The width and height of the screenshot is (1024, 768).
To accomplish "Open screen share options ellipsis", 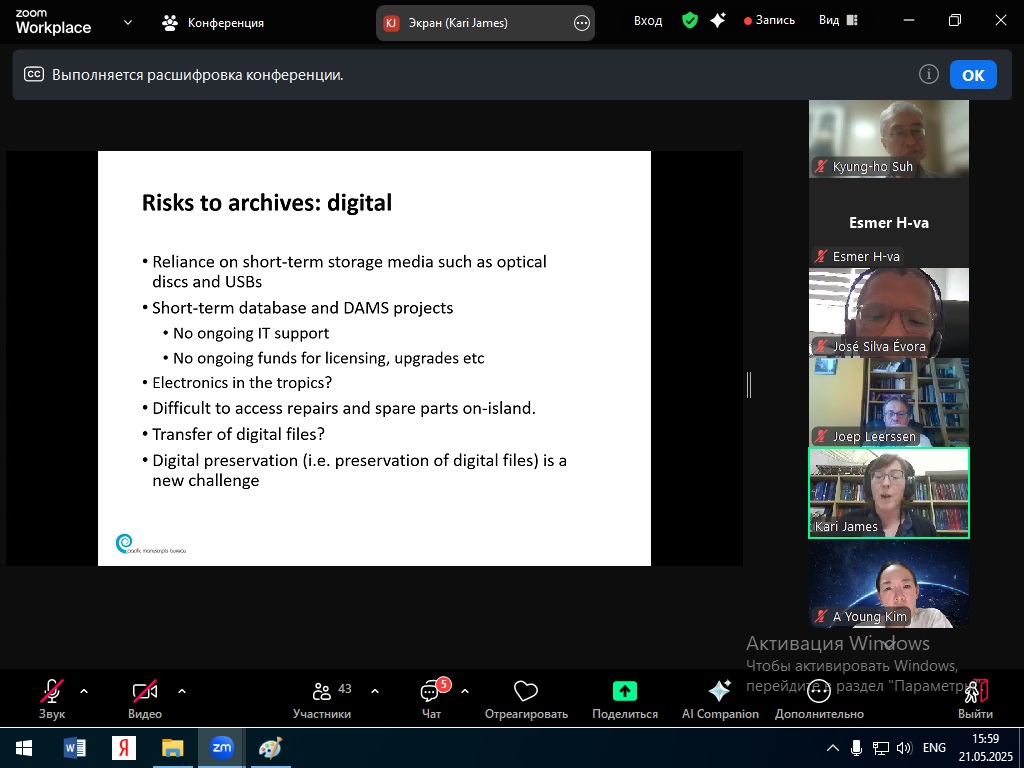I will 581,24.
